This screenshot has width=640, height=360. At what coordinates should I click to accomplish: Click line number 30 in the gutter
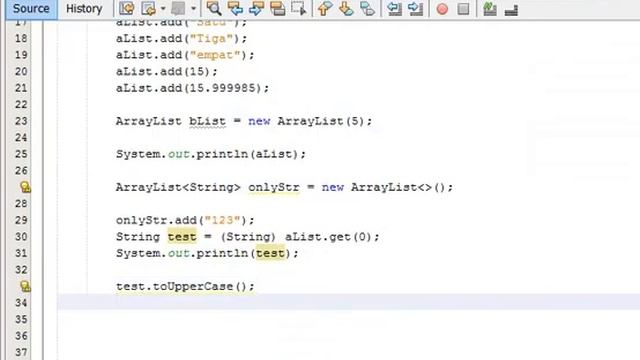(x=21, y=237)
